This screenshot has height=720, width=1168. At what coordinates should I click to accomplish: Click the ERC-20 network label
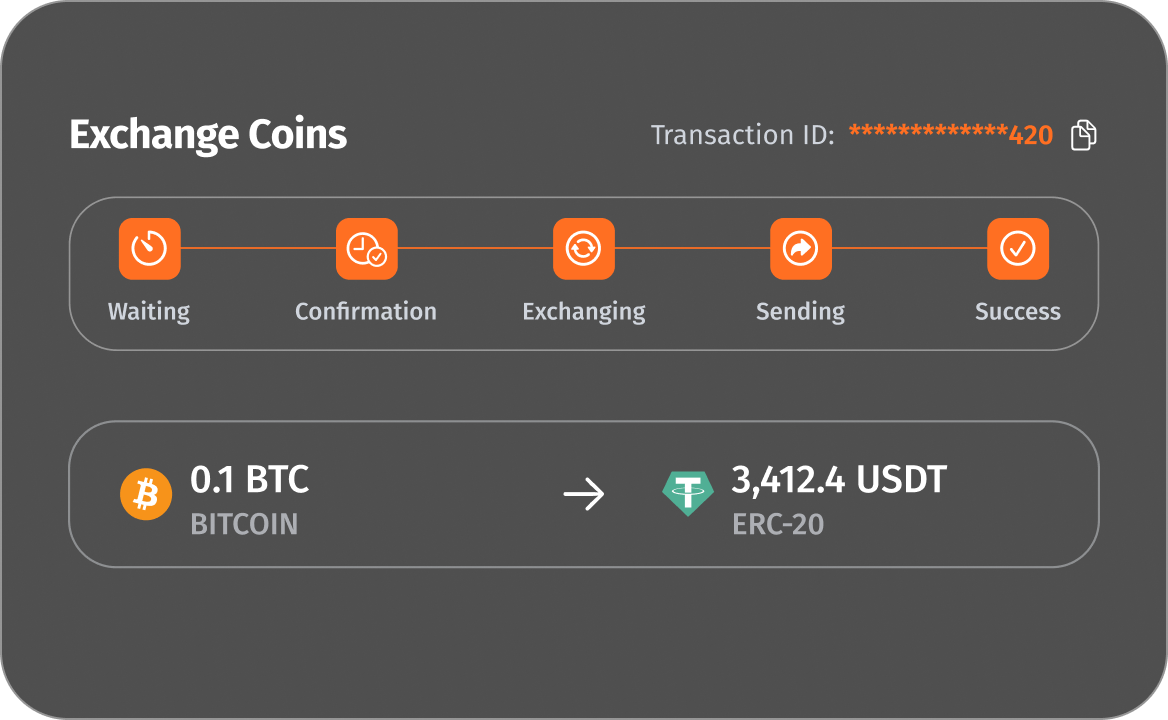click(778, 524)
